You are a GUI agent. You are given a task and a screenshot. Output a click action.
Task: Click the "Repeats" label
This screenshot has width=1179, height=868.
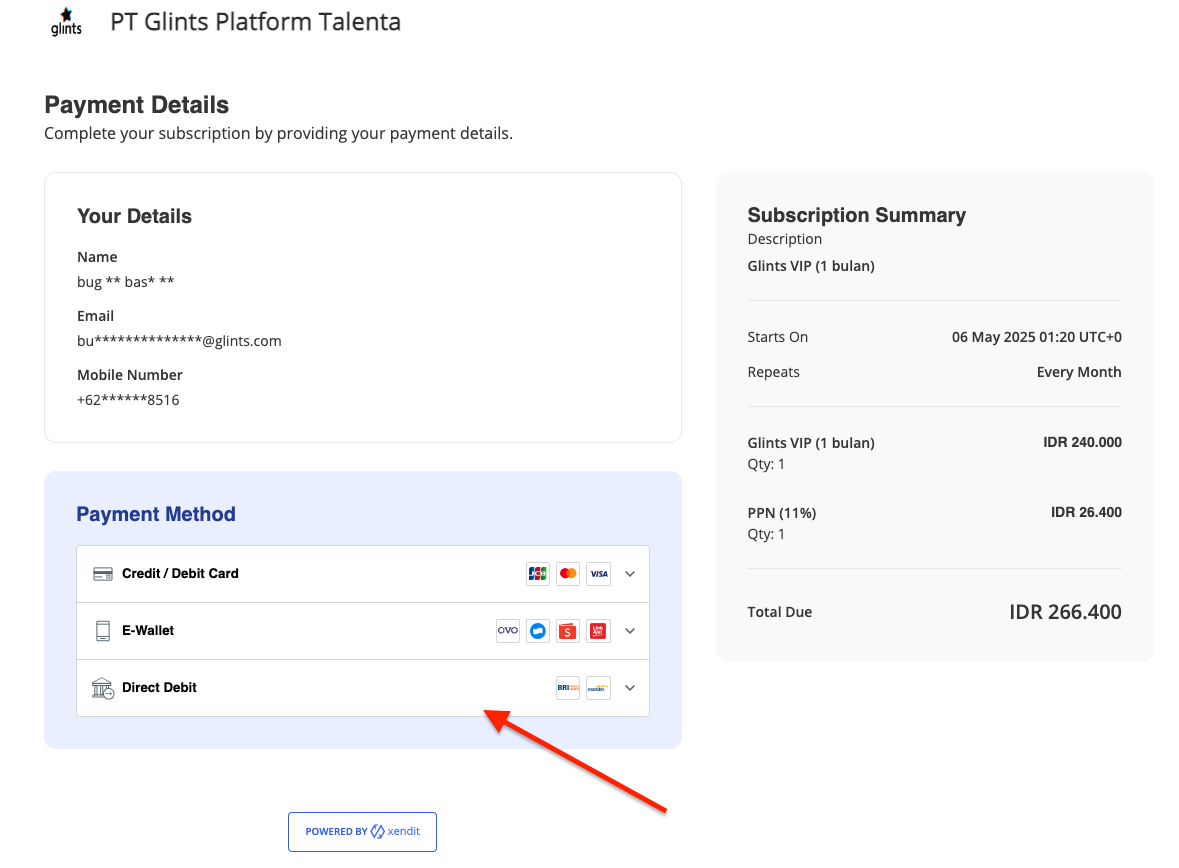tap(774, 372)
